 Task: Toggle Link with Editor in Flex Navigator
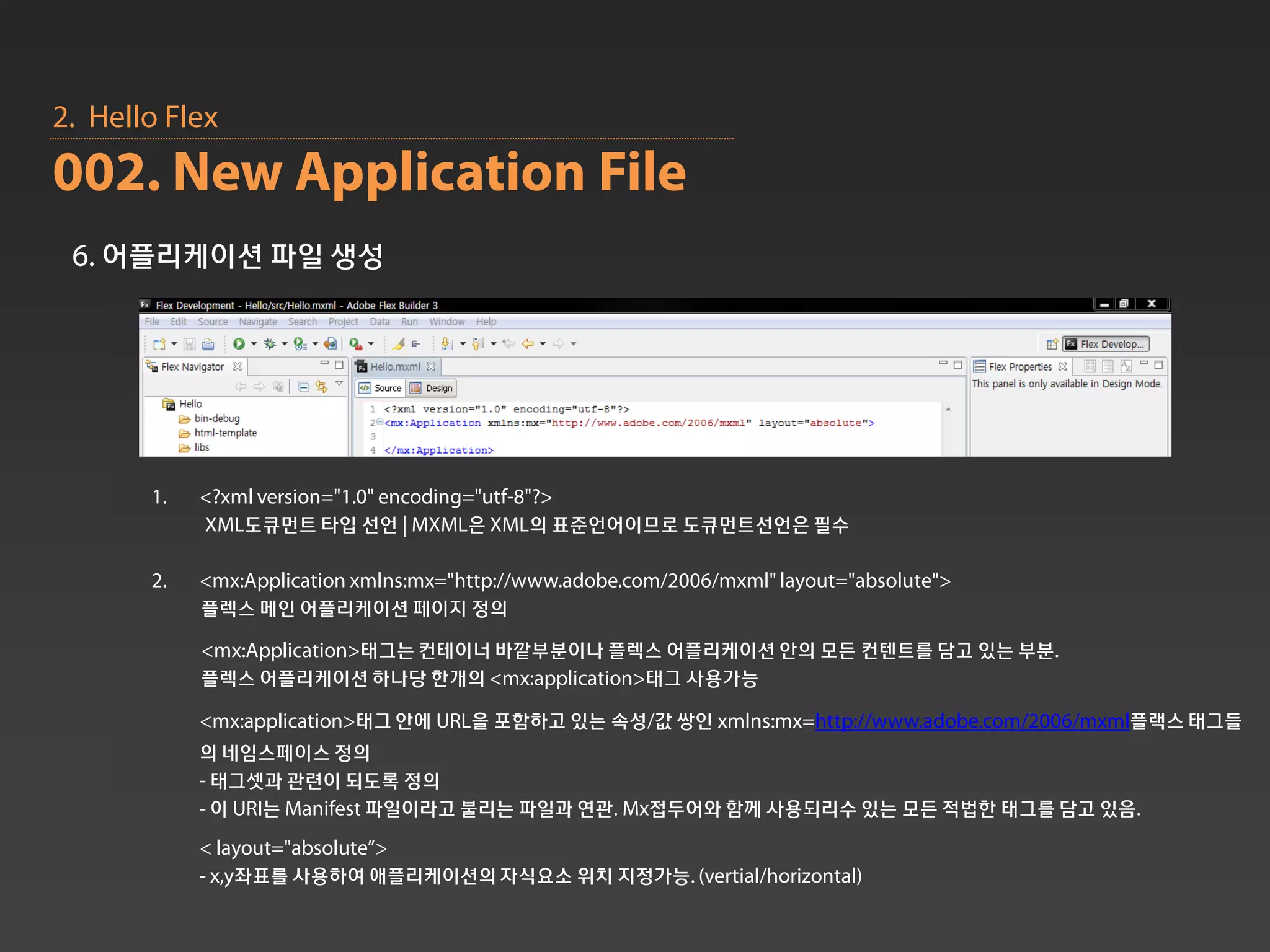(x=321, y=387)
